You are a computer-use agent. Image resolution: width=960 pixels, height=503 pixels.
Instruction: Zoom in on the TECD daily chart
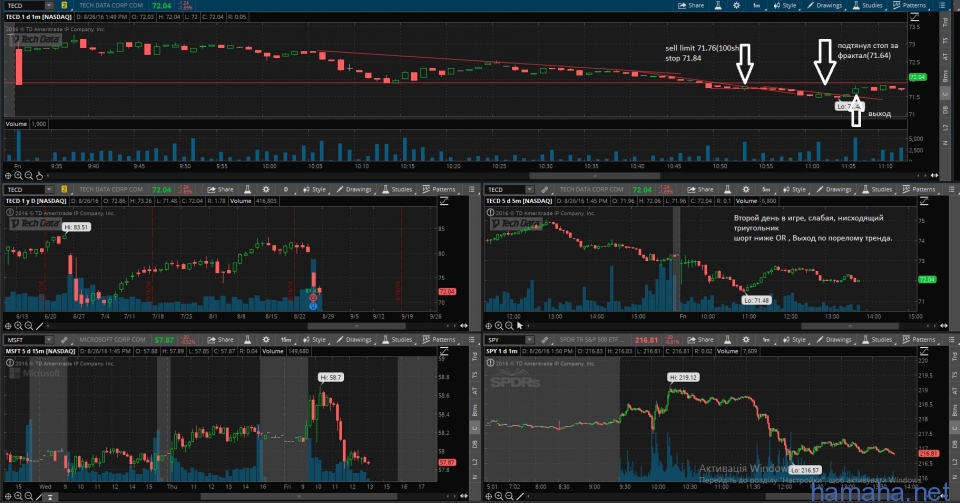pos(18,326)
